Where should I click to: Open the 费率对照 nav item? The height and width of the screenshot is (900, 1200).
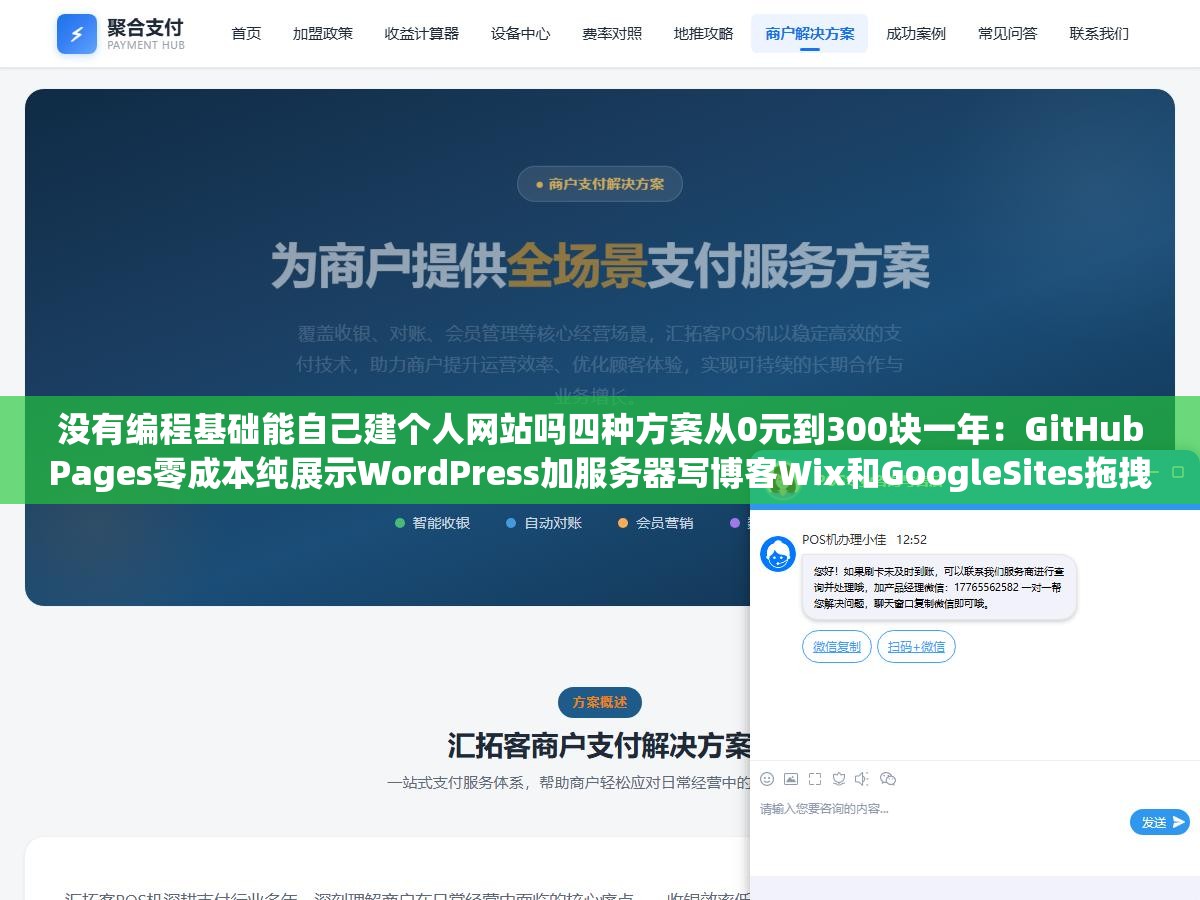coord(612,34)
